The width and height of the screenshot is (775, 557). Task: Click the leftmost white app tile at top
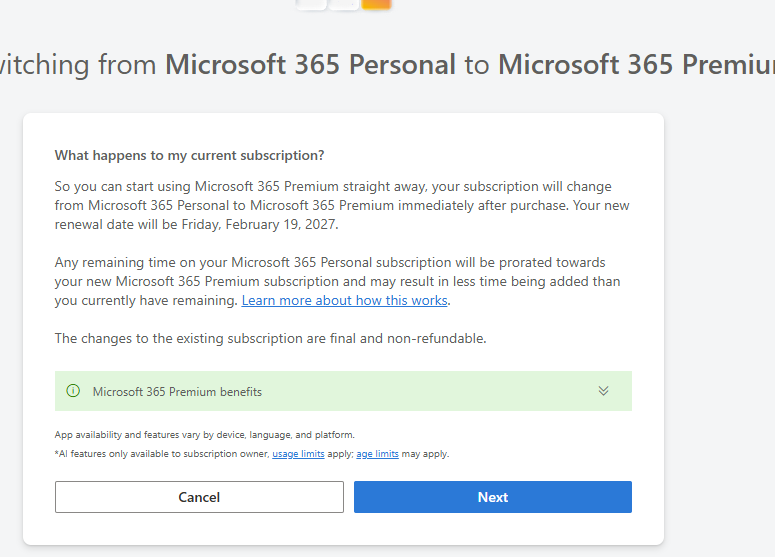[x=311, y=4]
